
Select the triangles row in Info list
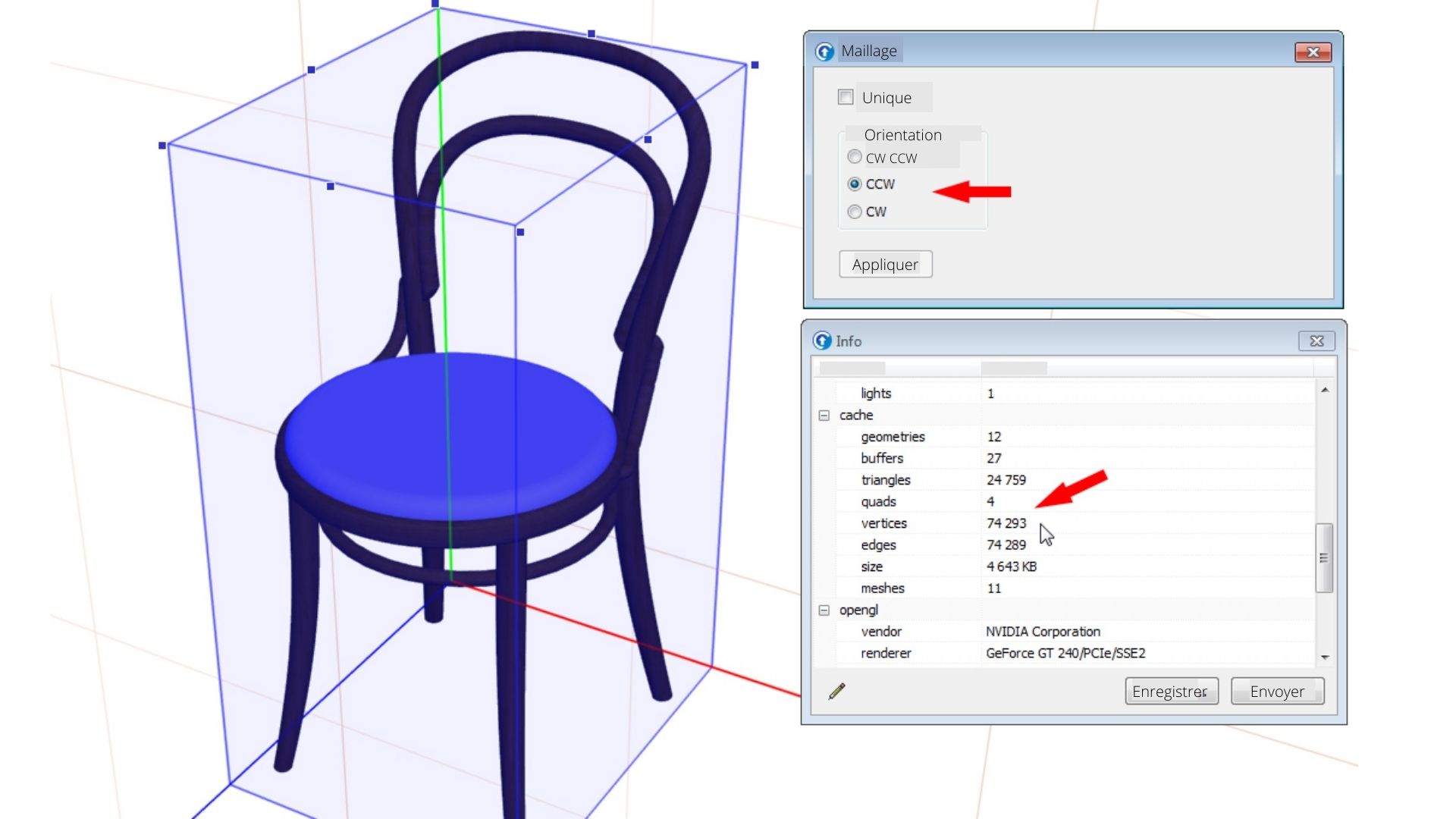point(886,480)
